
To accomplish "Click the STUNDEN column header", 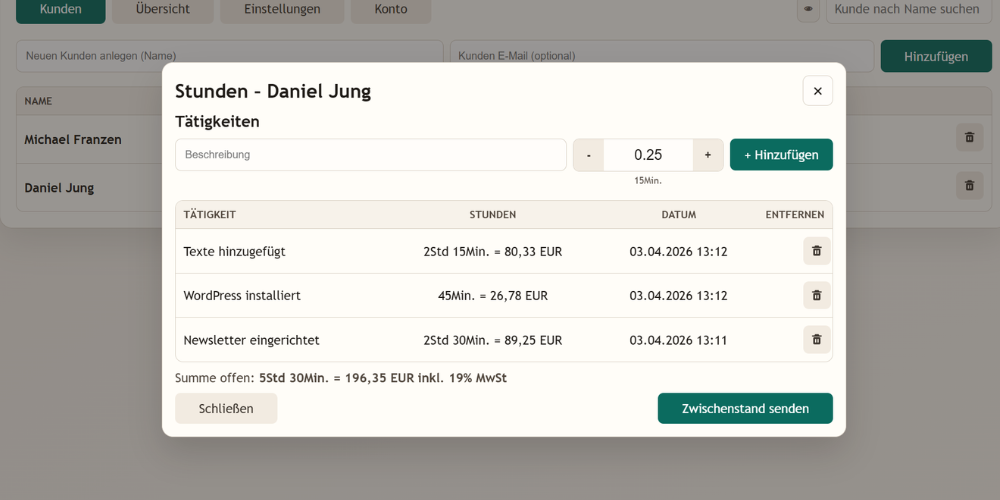I will 492,215.
